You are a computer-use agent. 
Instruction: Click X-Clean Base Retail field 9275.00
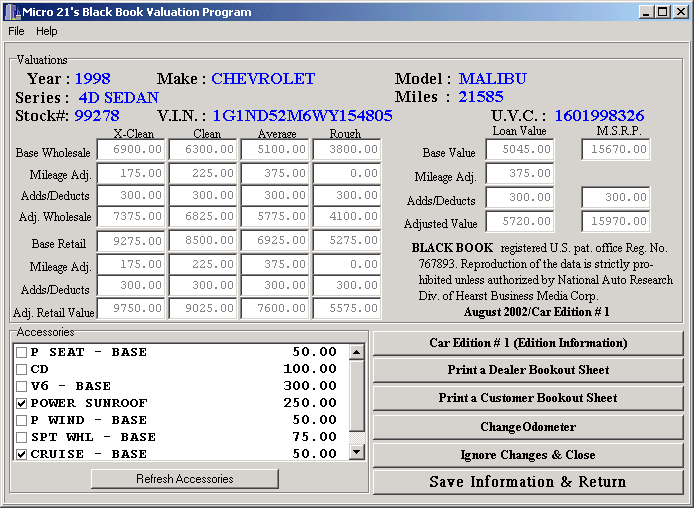coord(131,241)
